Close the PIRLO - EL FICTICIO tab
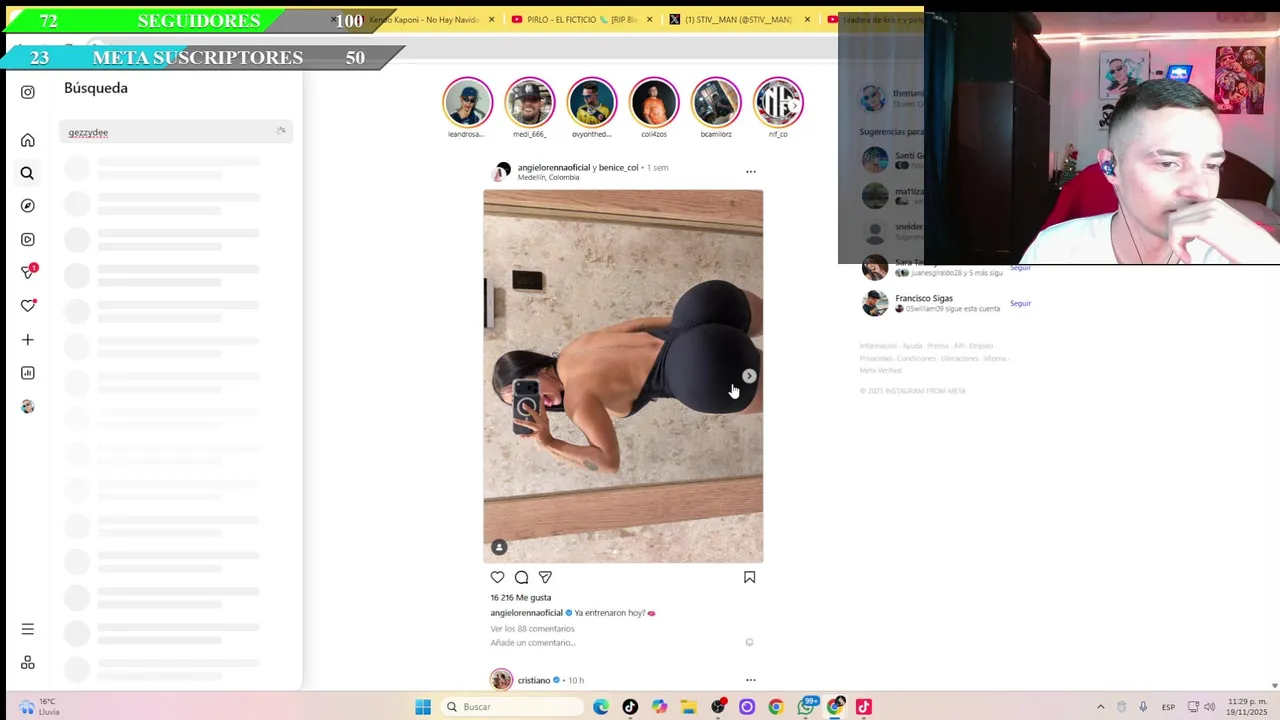The height and width of the screenshot is (720, 1280). [650, 19]
